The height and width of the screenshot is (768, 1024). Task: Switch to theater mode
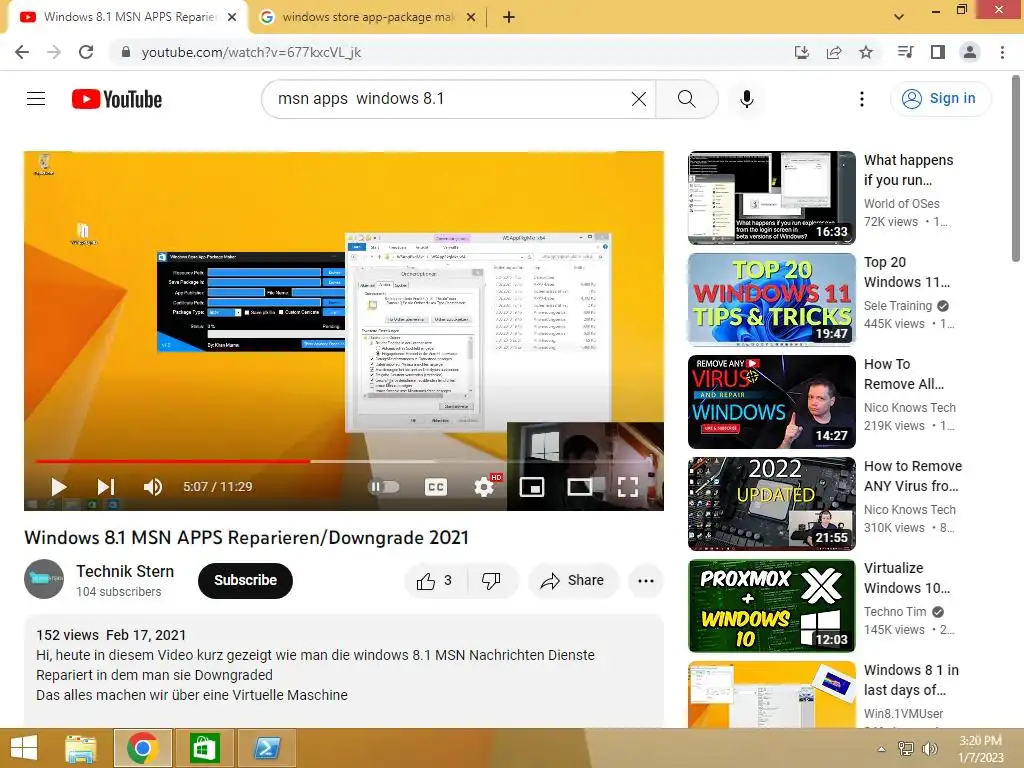(580, 487)
